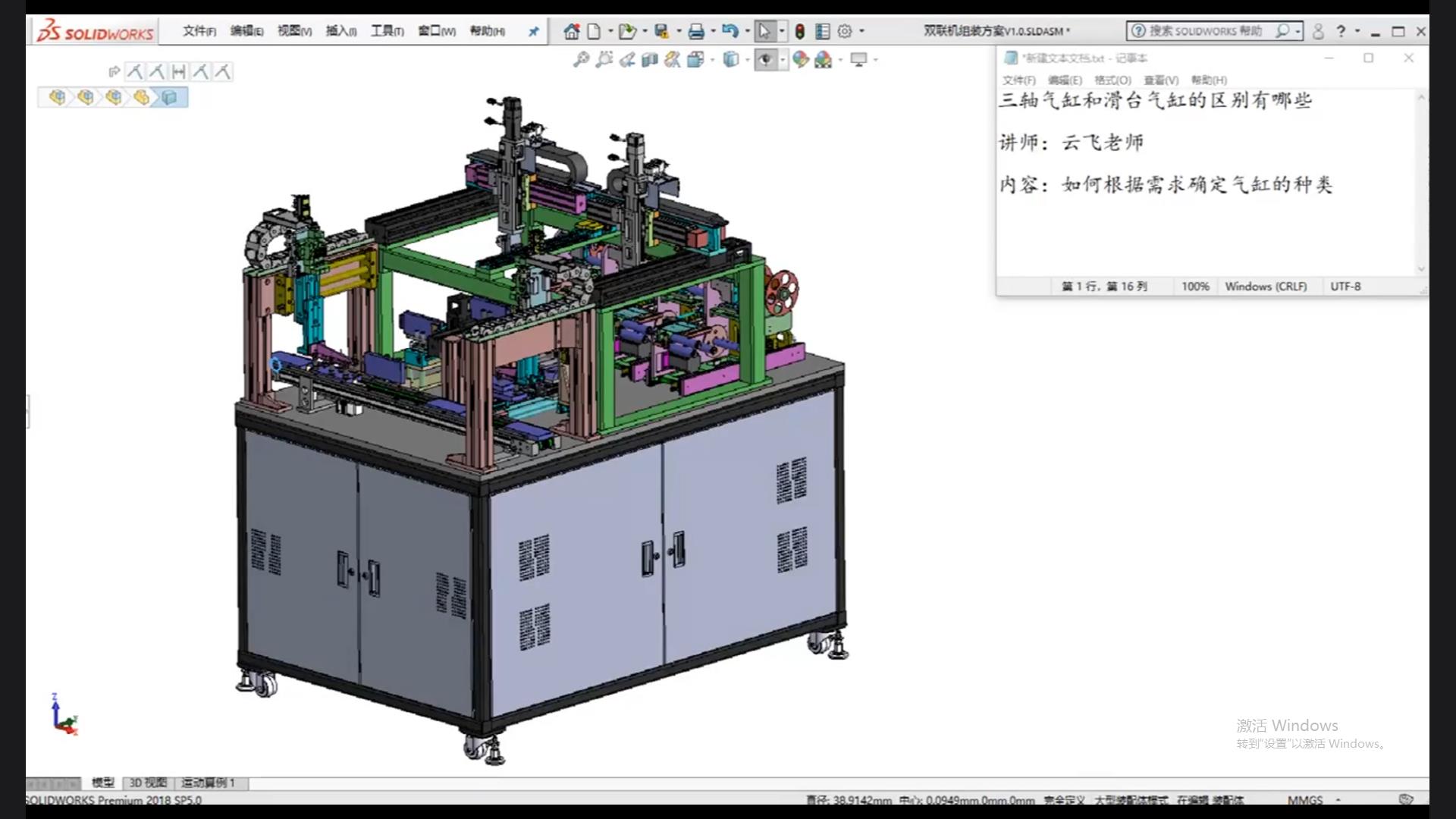The height and width of the screenshot is (819, 1456).
Task: Click Notepad vertical scrollbar down arrow
Action: point(1421,268)
